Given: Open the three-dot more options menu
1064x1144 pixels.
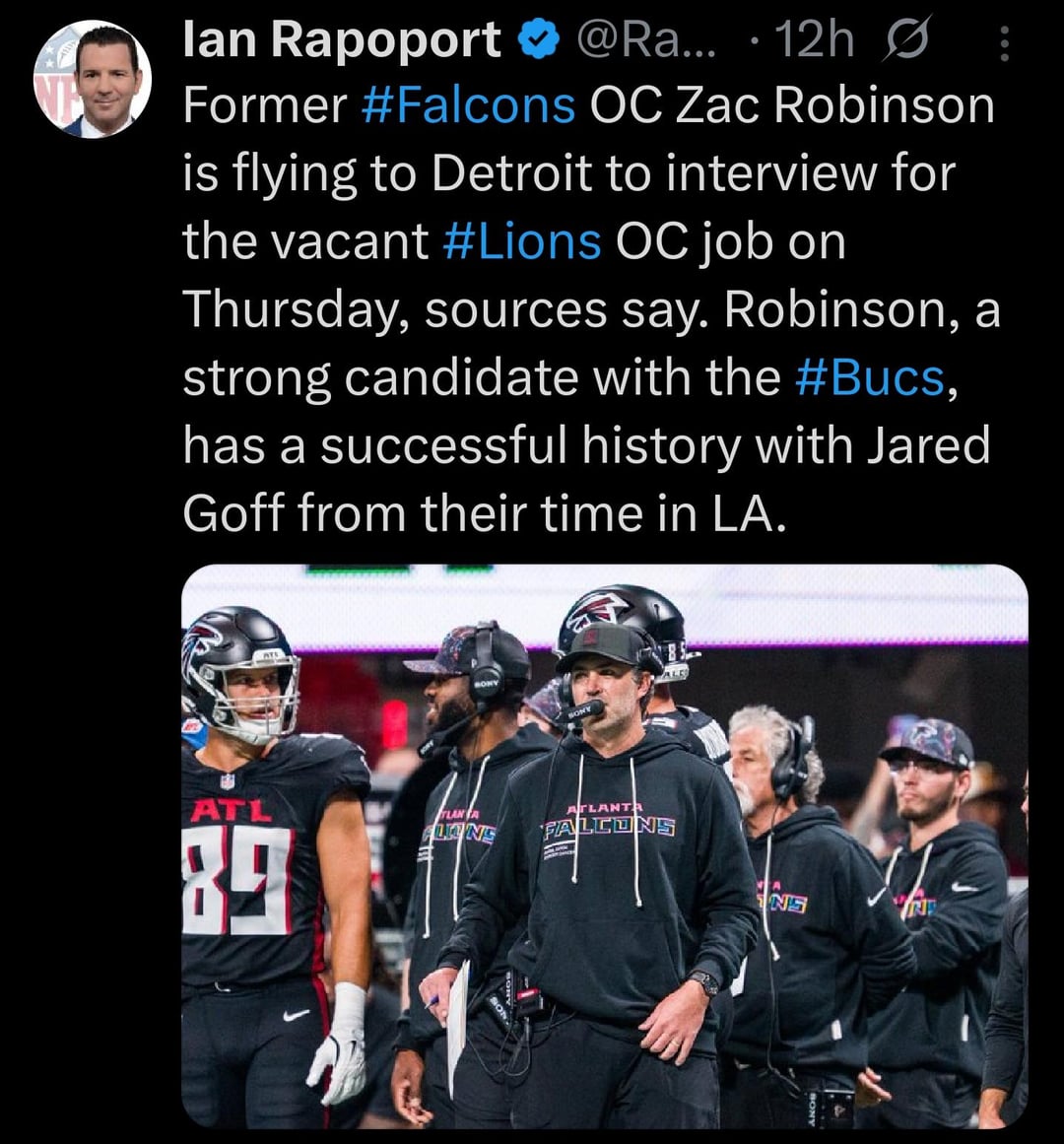Looking at the screenshot, I should (x=1004, y=43).
